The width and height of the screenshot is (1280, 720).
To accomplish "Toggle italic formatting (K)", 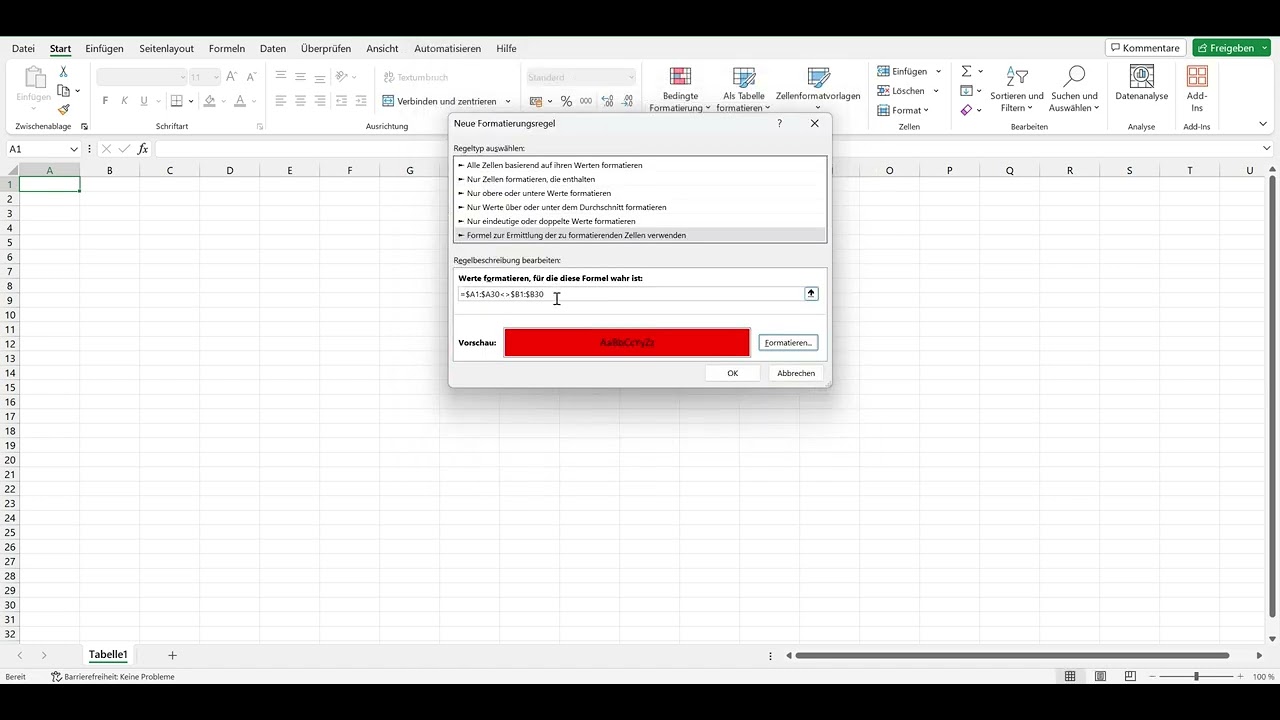I will pos(124,101).
